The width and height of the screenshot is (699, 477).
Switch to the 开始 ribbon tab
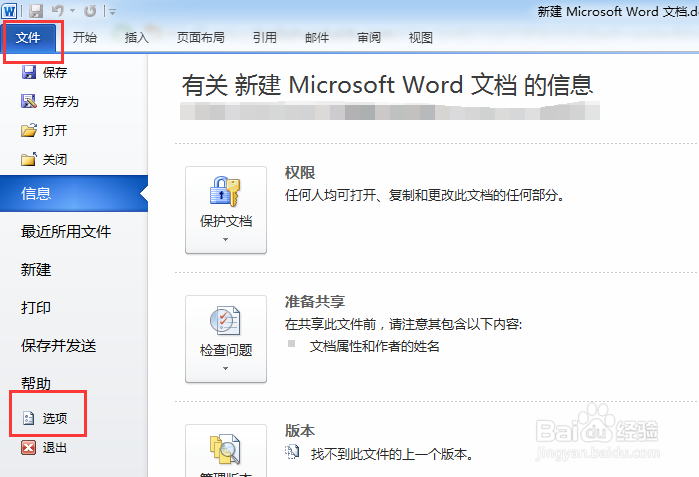[85, 37]
